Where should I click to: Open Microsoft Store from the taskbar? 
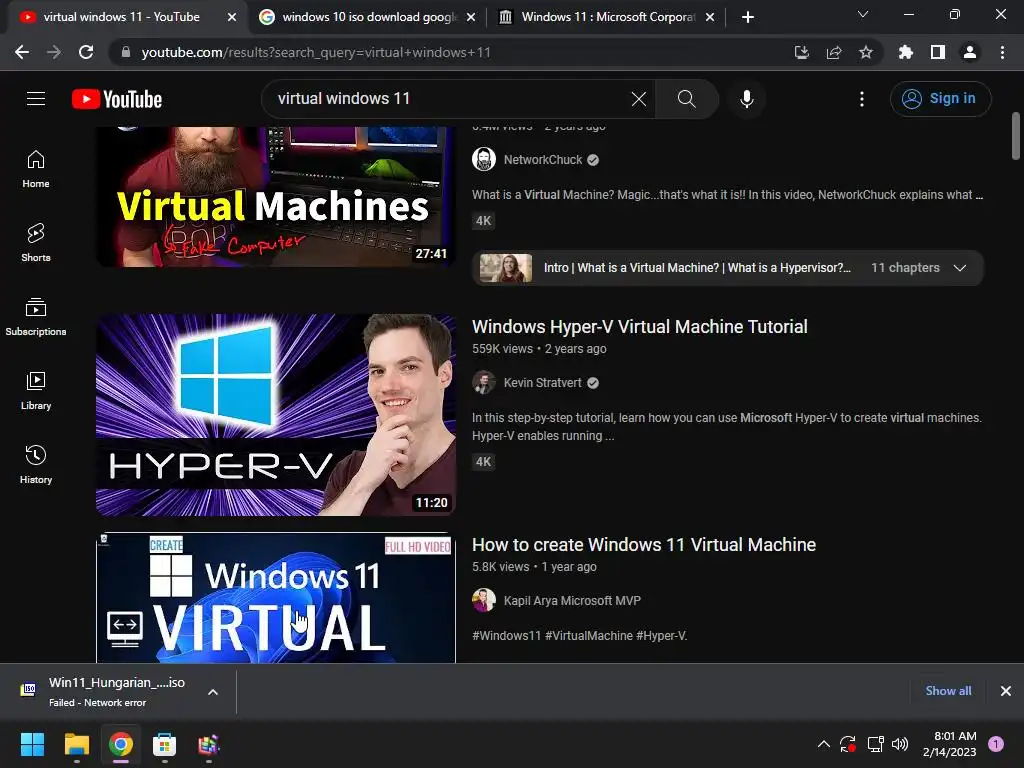pos(165,744)
